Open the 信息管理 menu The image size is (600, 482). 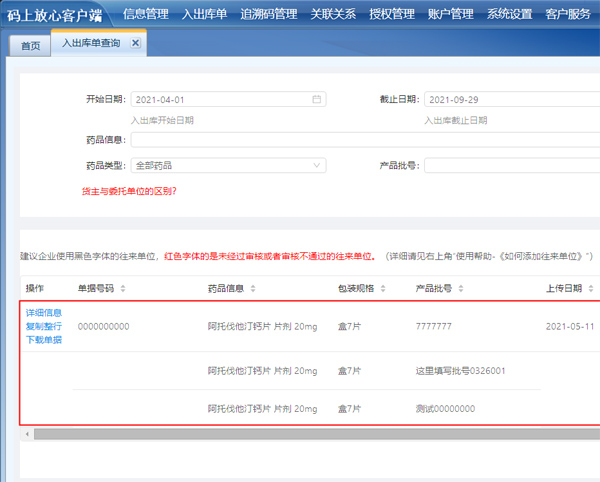point(145,14)
